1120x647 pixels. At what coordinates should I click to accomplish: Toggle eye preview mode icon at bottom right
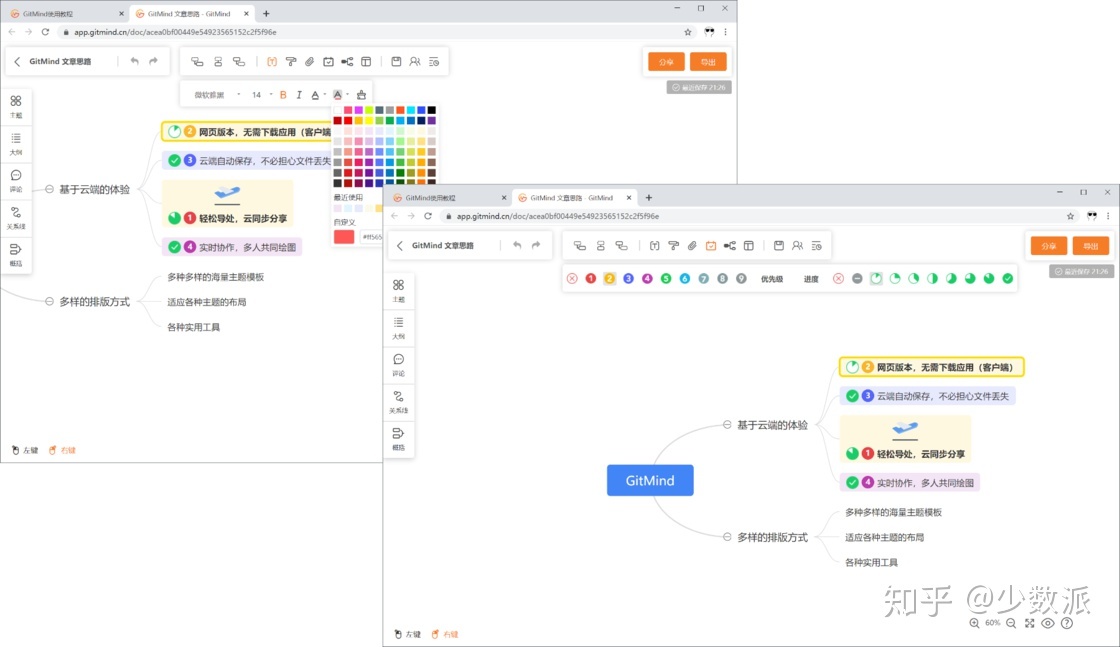coord(1048,623)
